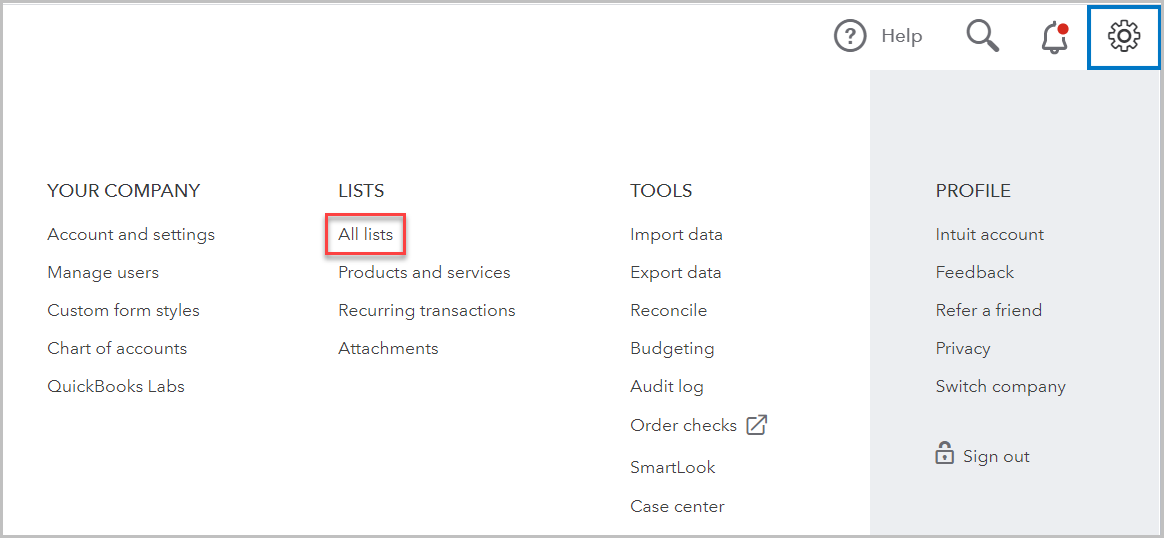
Task: Click the Help text label
Action: [x=902, y=36]
